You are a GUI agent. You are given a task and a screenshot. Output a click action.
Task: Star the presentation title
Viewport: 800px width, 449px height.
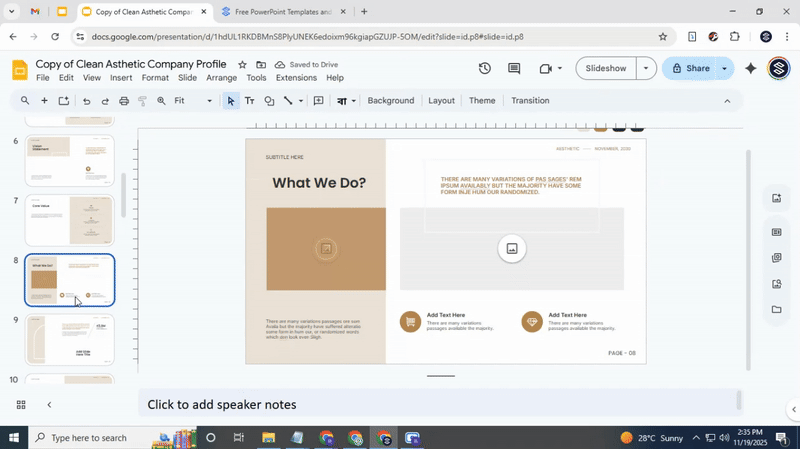coord(242,64)
